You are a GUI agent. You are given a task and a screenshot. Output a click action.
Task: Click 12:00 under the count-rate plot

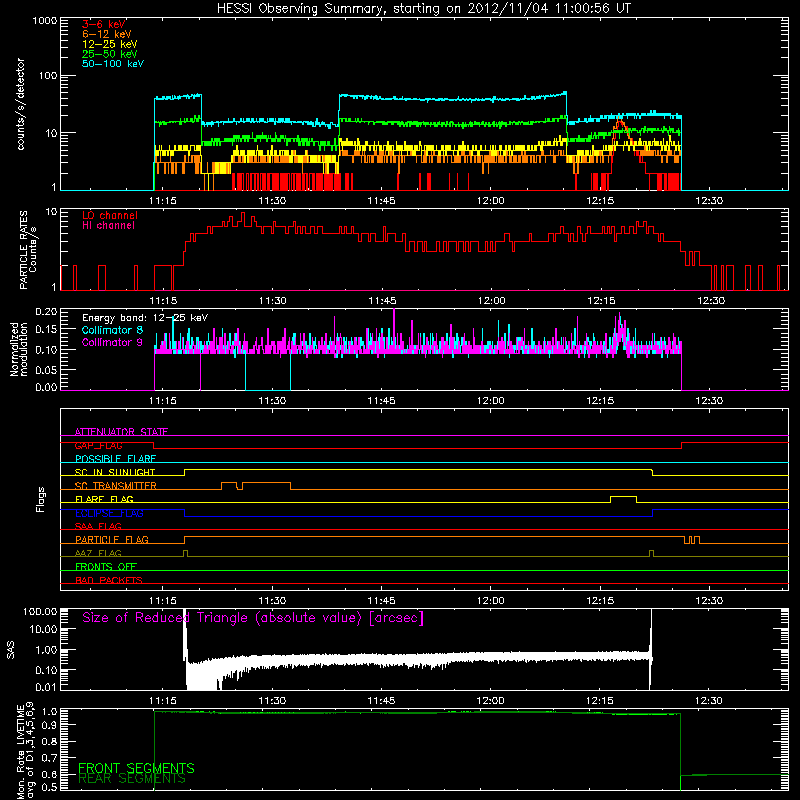coord(490,201)
